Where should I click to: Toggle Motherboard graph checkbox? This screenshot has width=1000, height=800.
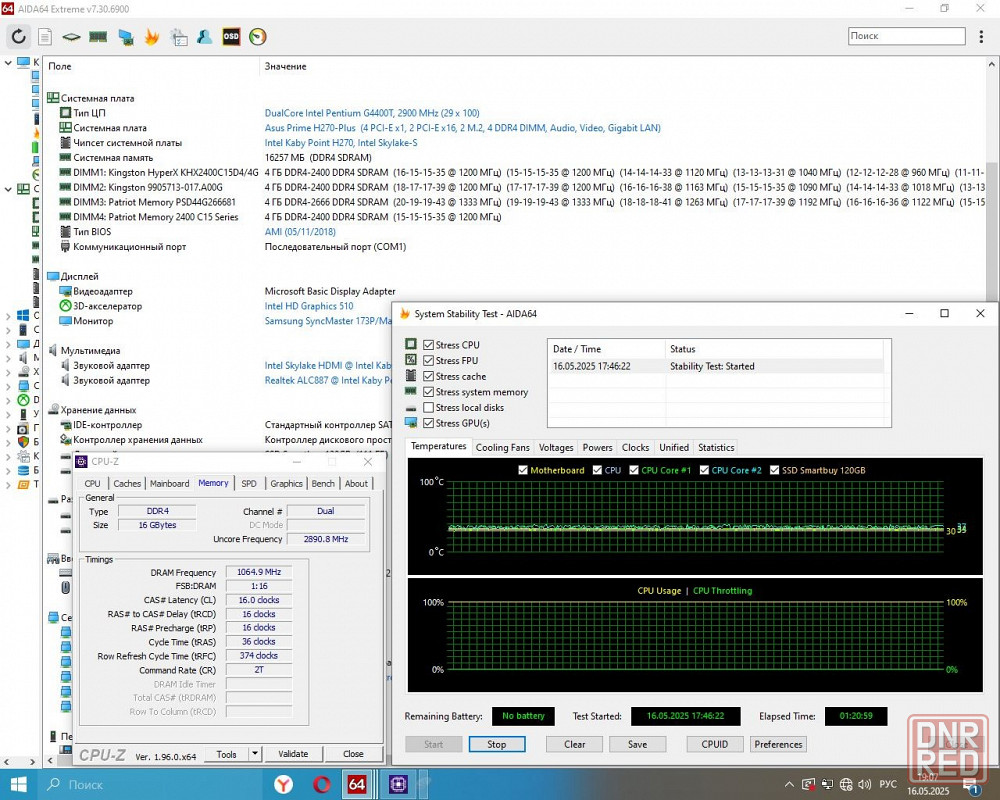pyautogui.click(x=523, y=470)
